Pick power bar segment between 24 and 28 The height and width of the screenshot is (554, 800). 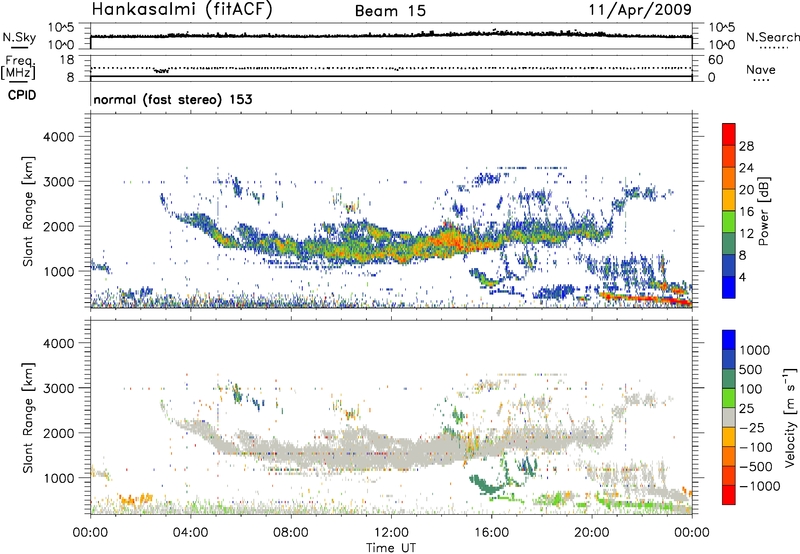[x=729, y=156]
